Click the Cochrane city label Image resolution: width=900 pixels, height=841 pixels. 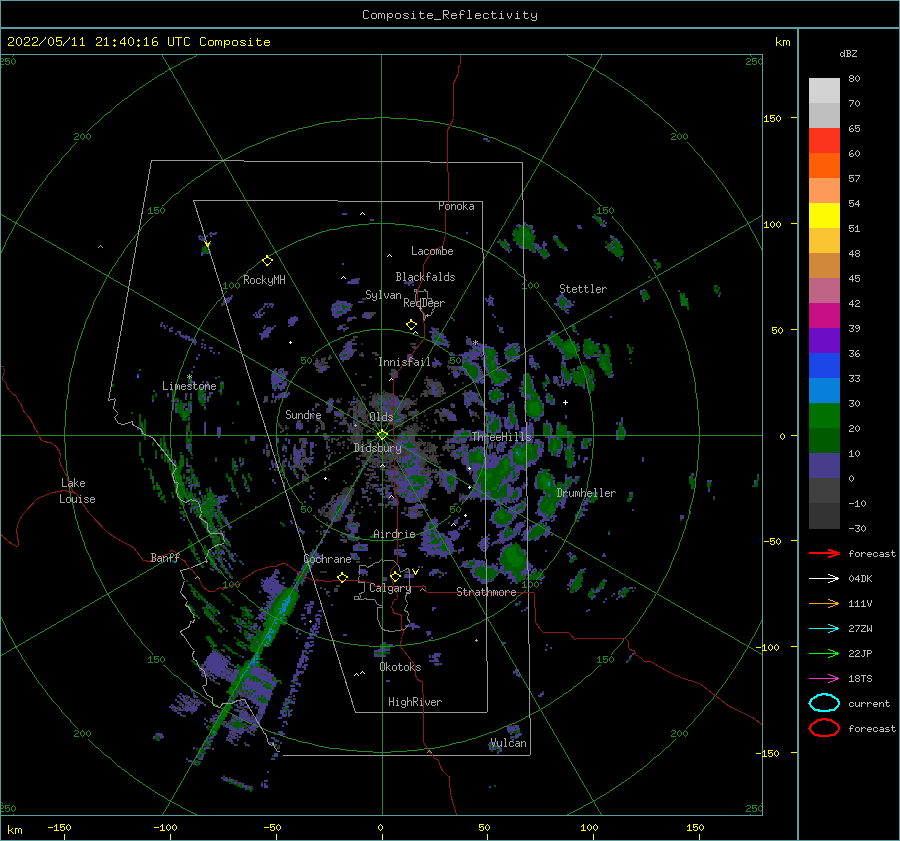[327, 559]
